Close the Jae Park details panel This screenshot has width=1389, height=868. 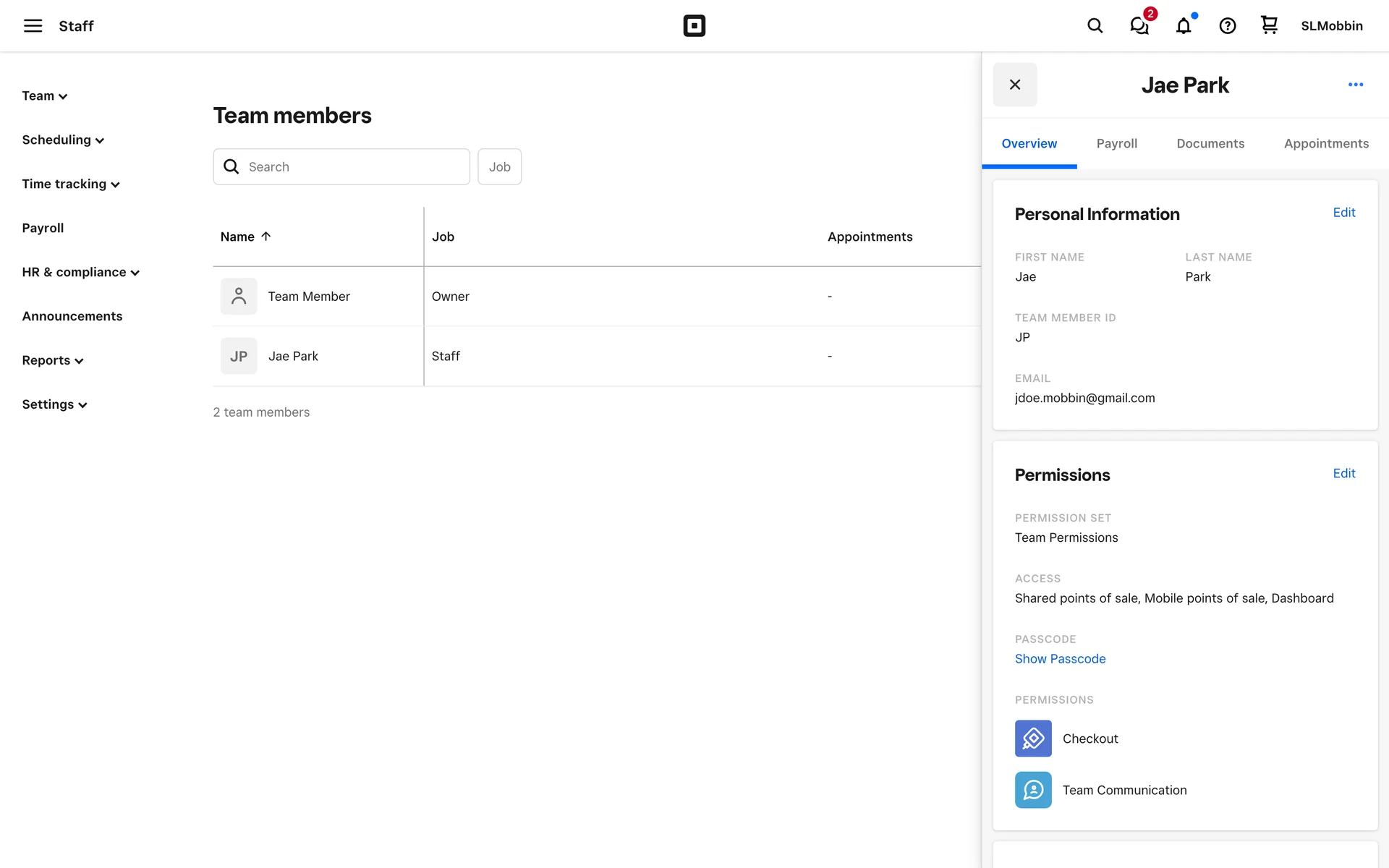pos(1014,85)
